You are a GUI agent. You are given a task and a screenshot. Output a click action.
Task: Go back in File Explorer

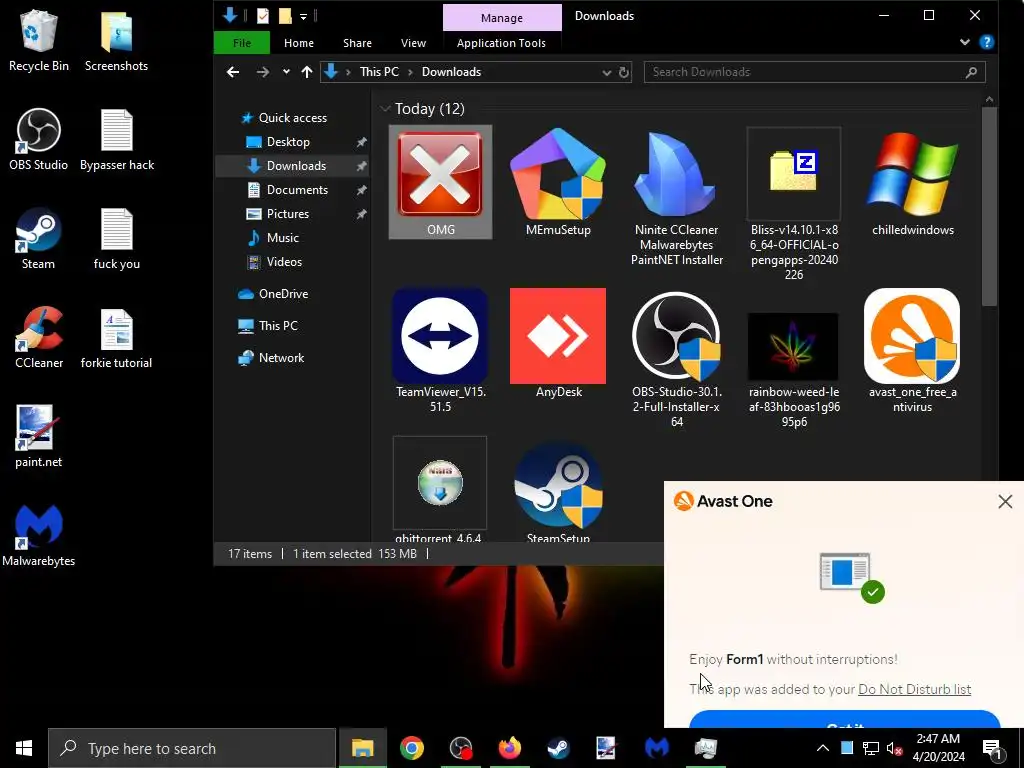pos(232,72)
